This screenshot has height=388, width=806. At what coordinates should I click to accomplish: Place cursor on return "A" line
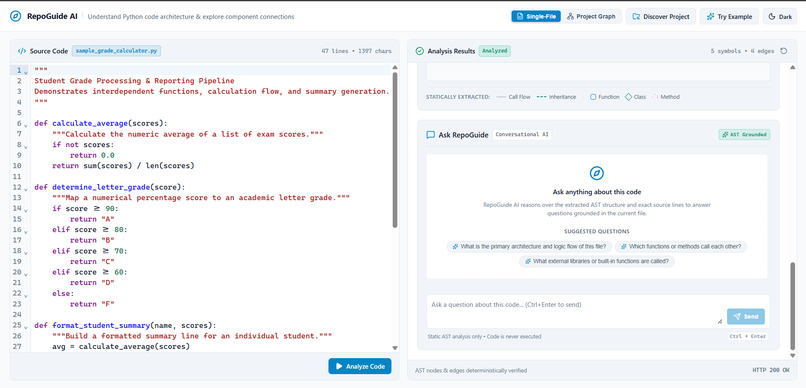[x=92, y=219]
